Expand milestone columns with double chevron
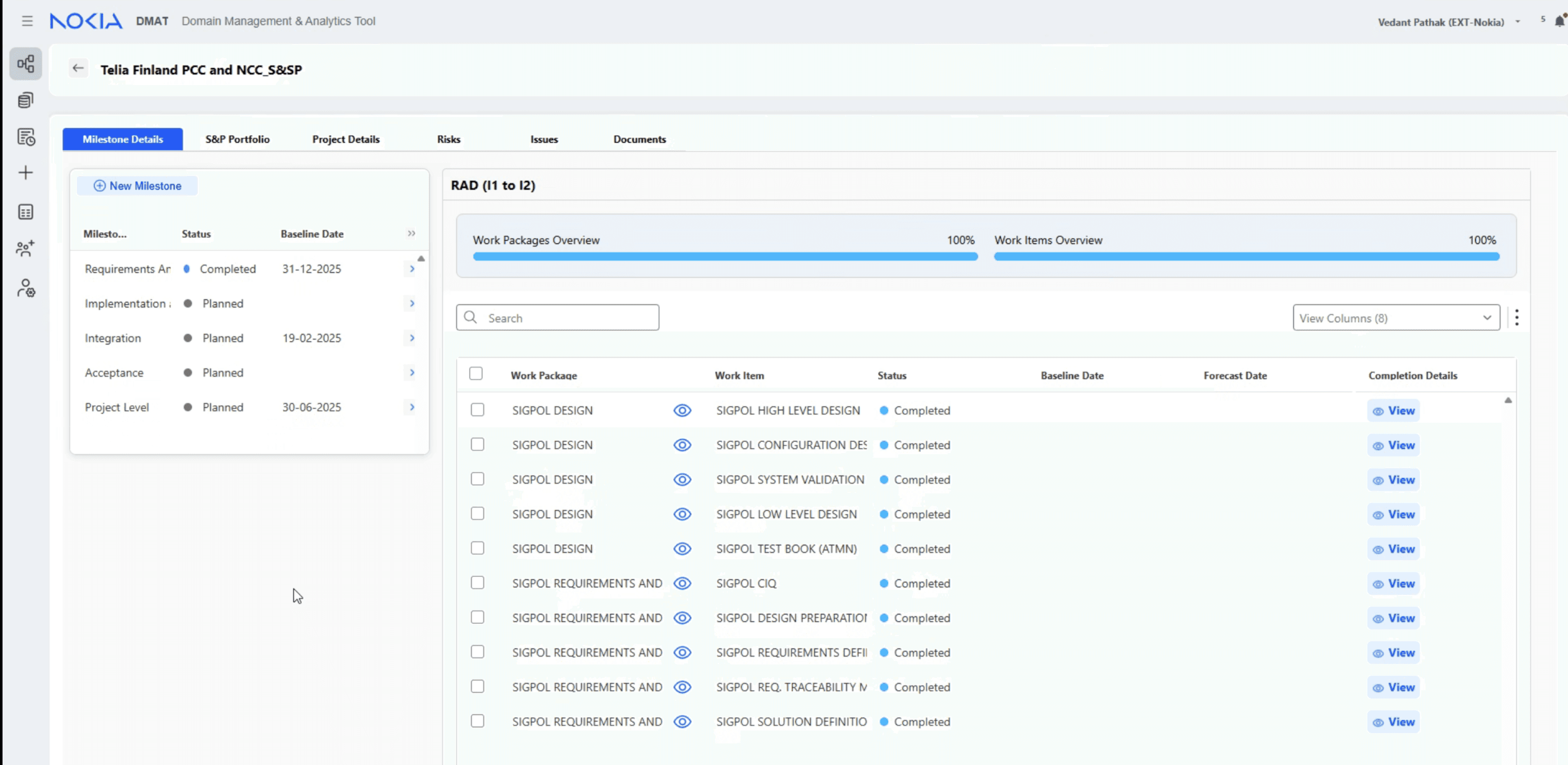 tap(411, 234)
